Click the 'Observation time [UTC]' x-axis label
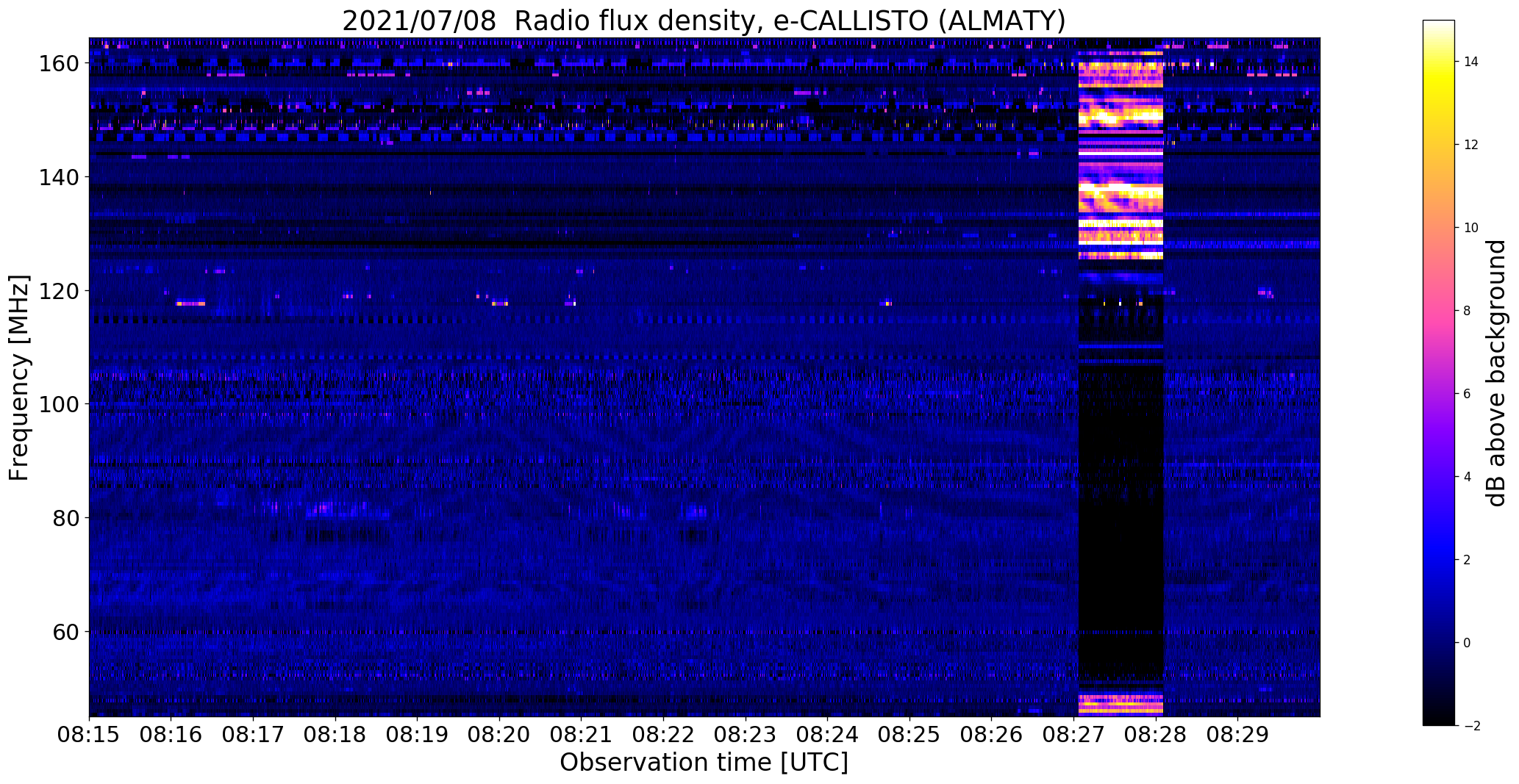Viewport: 1519px width, 784px height. 704,763
